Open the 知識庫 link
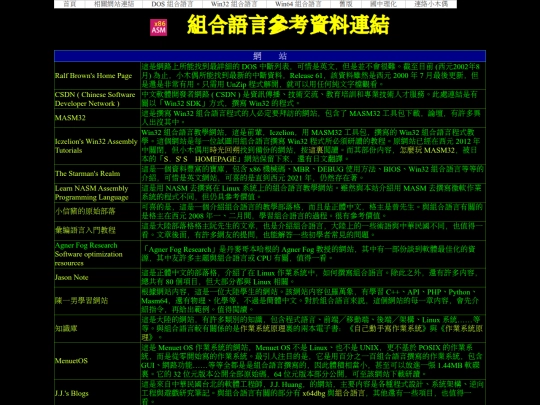 coord(66,328)
